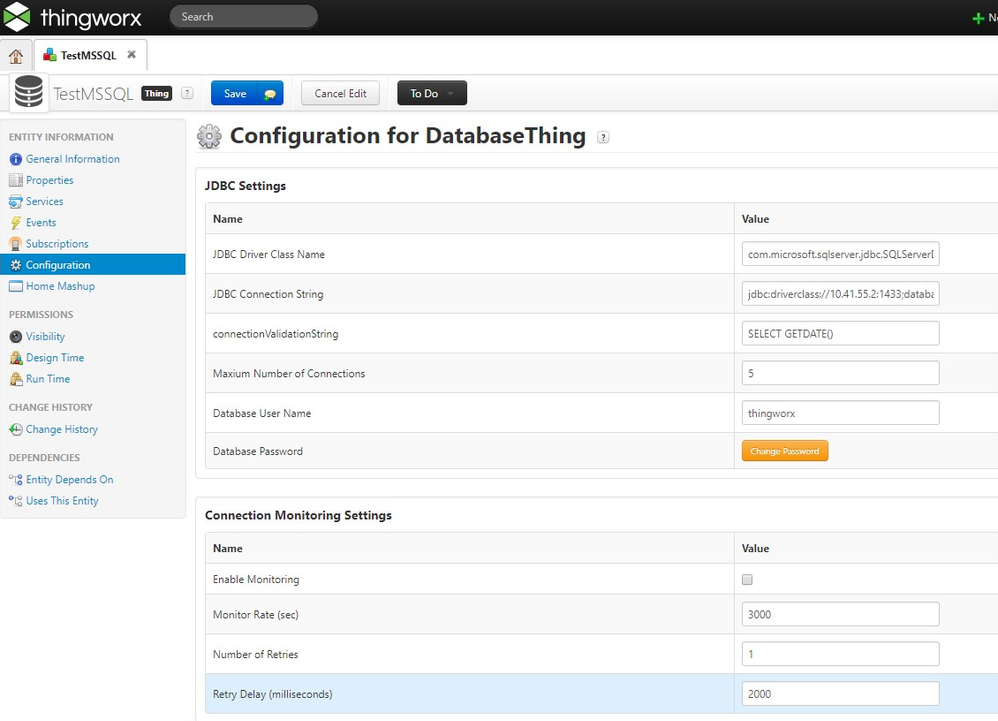The image size is (998, 721).
Task: Open Events with lightning icon
Action: [40, 223]
